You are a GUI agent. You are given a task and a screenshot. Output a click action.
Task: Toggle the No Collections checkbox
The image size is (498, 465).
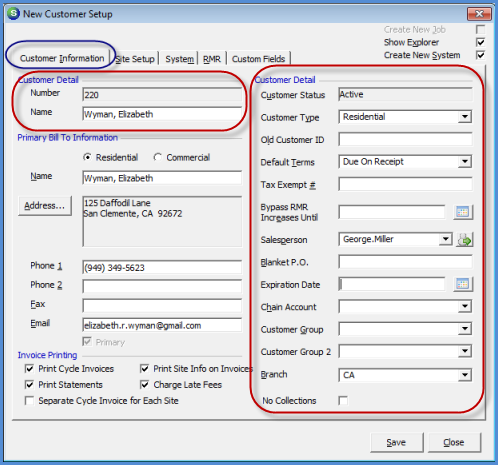pyautogui.click(x=343, y=400)
